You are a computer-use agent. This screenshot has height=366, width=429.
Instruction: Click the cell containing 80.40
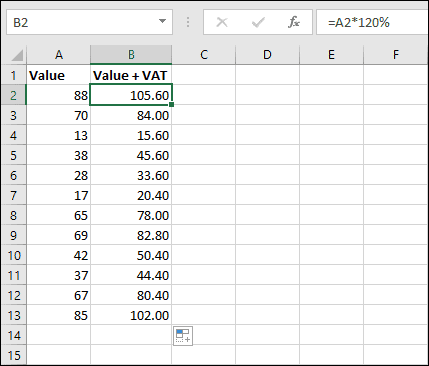pyautogui.click(x=131, y=295)
